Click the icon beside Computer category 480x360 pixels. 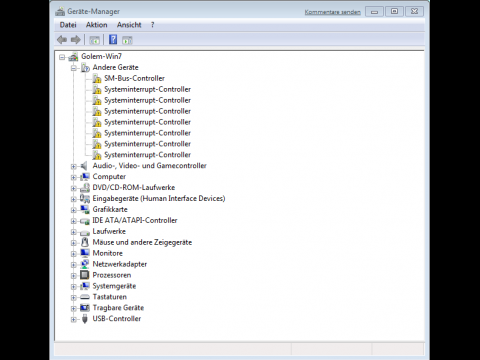click(85, 177)
